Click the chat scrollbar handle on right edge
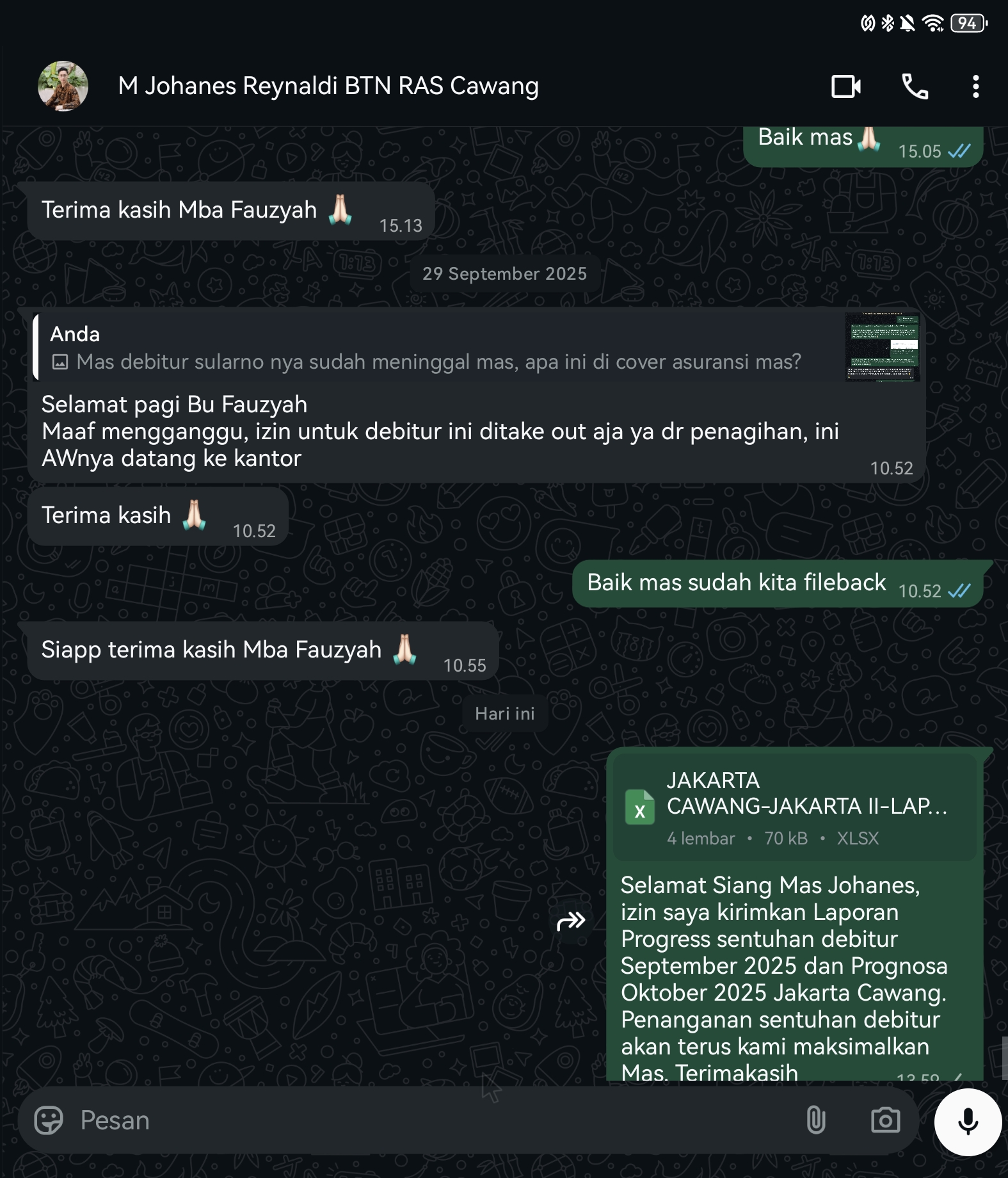 point(1004,1058)
